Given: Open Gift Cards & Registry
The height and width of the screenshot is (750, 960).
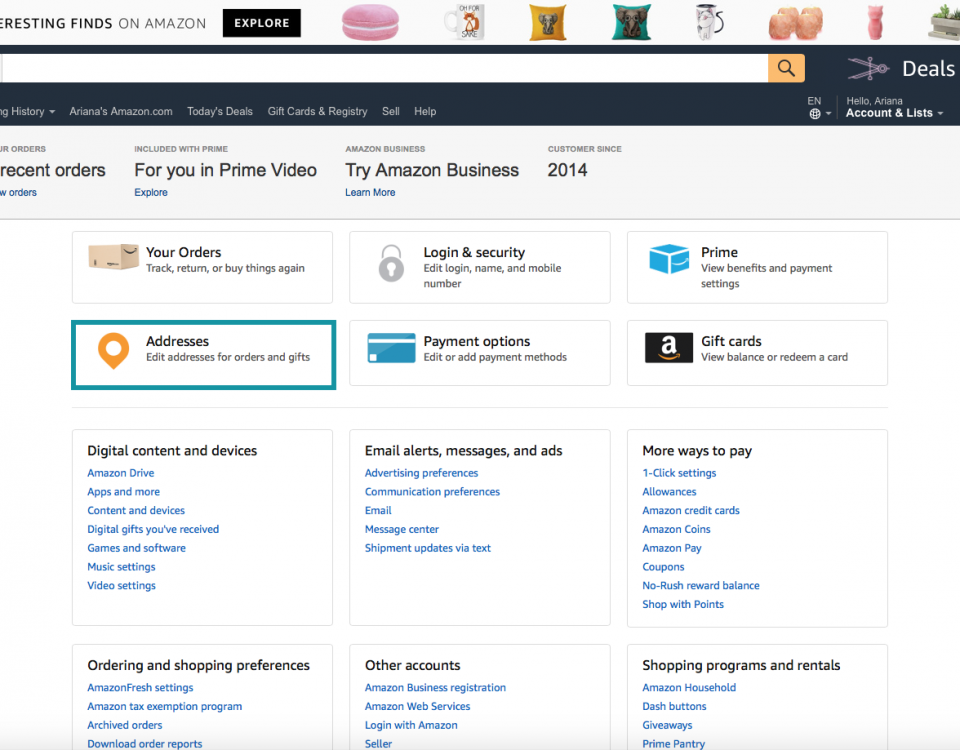Looking at the screenshot, I should (317, 111).
